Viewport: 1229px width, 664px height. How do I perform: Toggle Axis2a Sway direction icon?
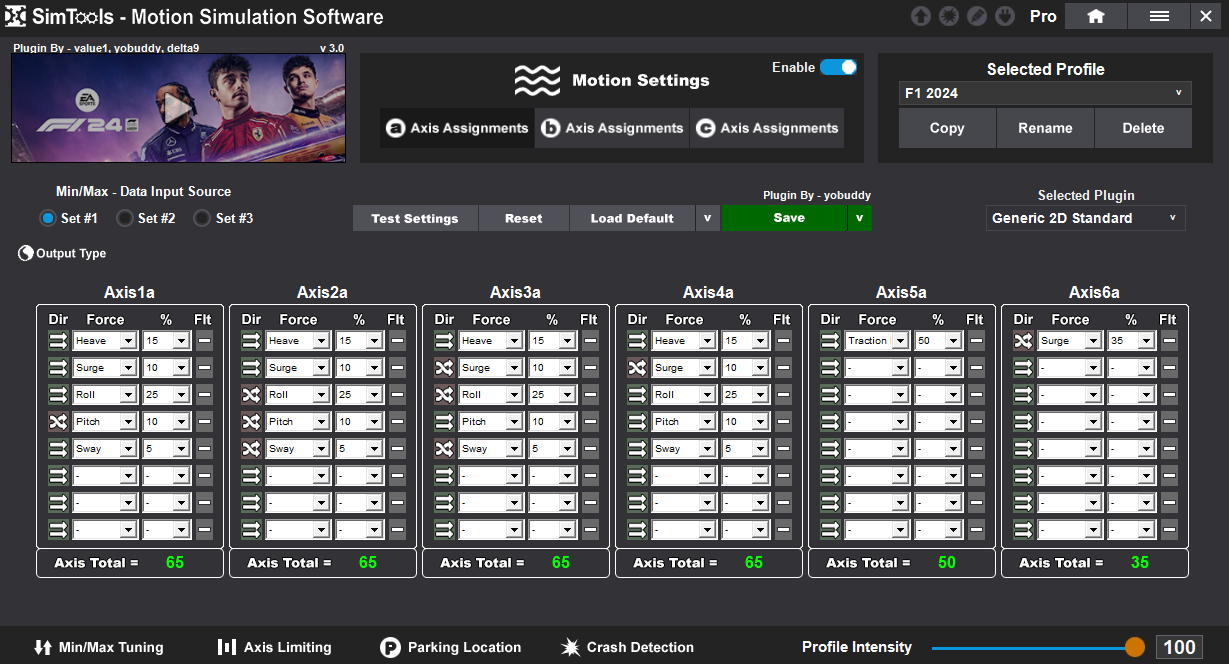pyautogui.click(x=251, y=449)
